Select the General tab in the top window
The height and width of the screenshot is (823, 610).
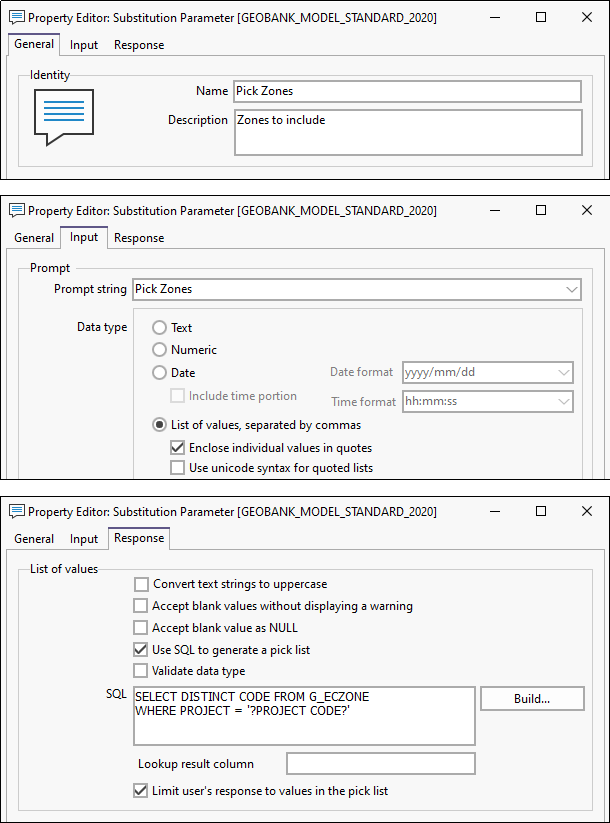pyautogui.click(x=34, y=44)
